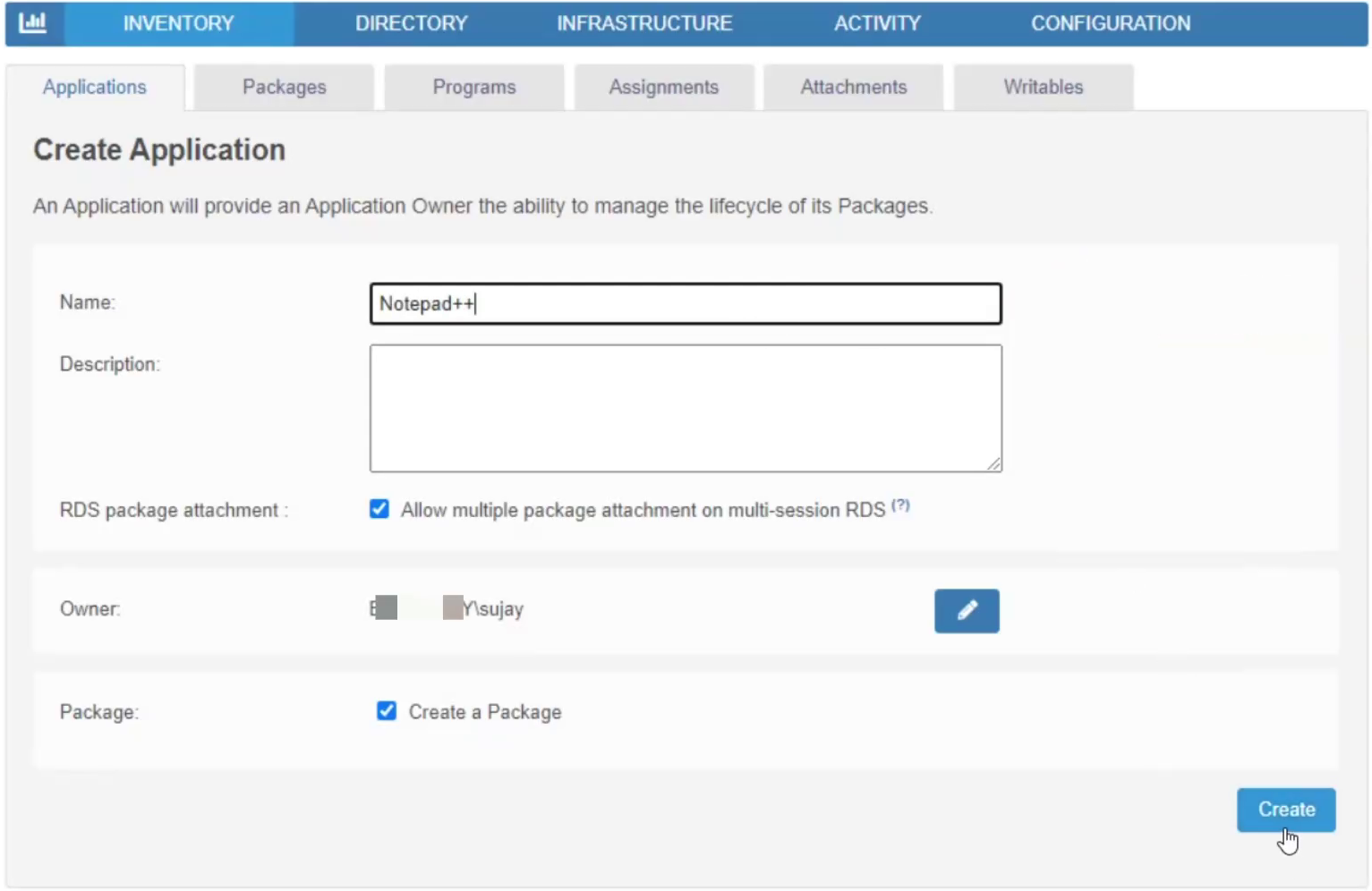This screenshot has width=1372, height=891.
Task: Click inside the Description text area
Action: [x=686, y=408]
